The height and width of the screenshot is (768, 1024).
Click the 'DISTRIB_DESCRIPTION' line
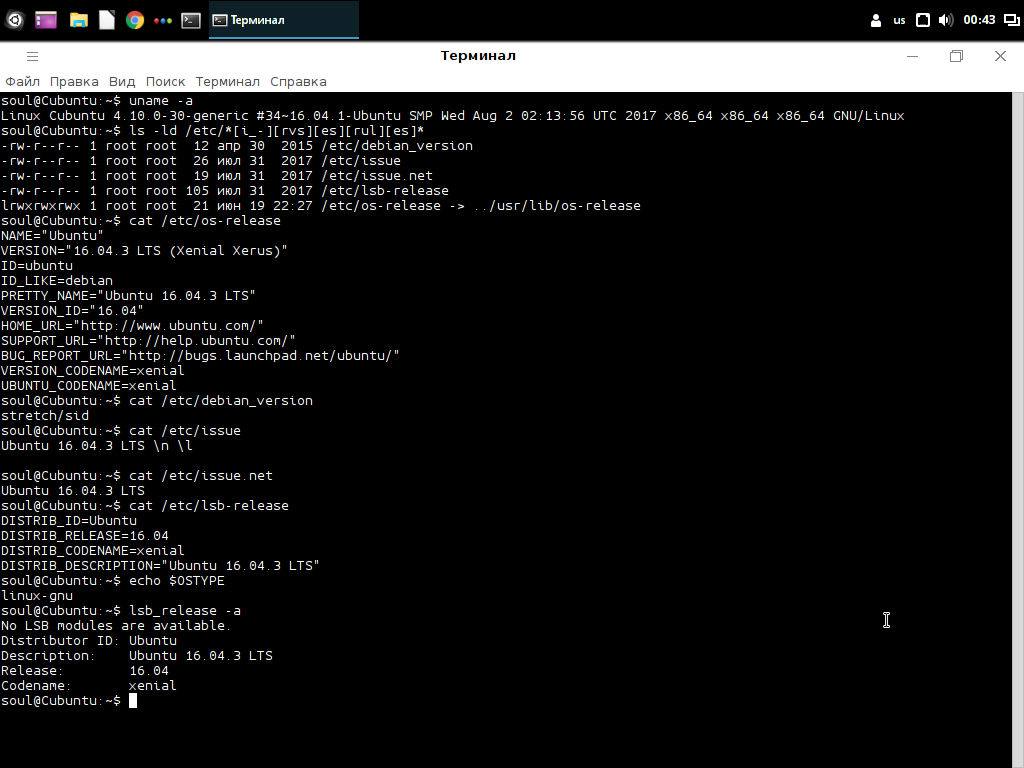pos(160,566)
